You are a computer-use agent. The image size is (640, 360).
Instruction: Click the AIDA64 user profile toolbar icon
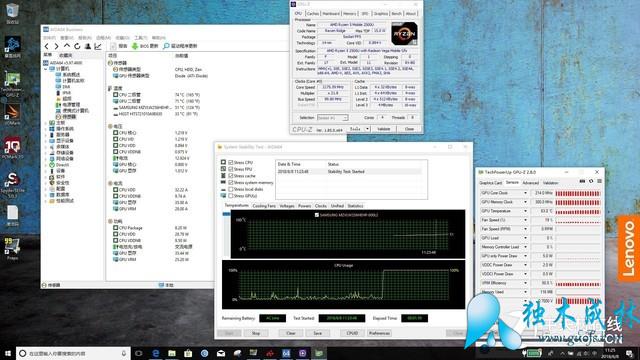[87, 46]
